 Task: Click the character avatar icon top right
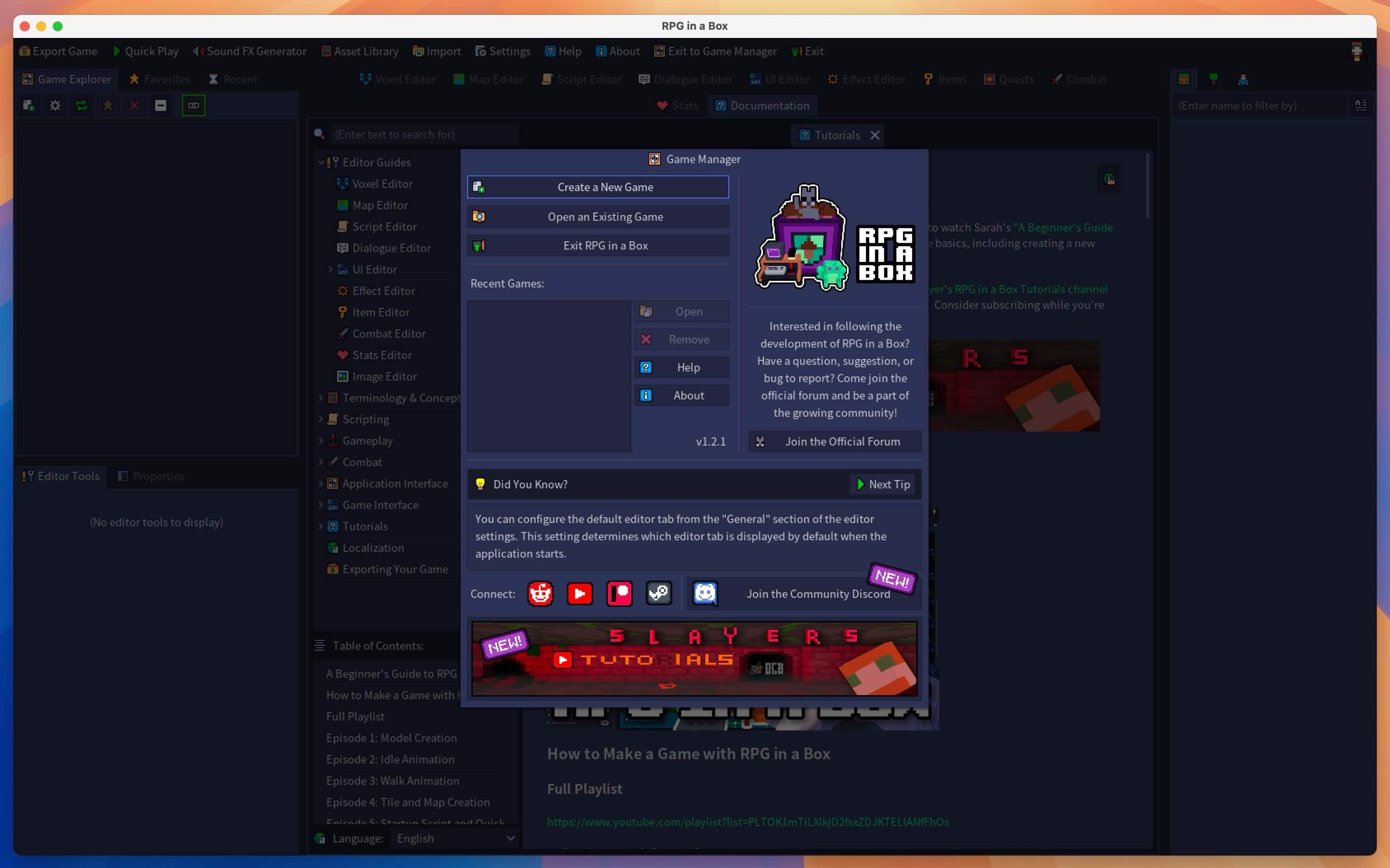[1357, 51]
